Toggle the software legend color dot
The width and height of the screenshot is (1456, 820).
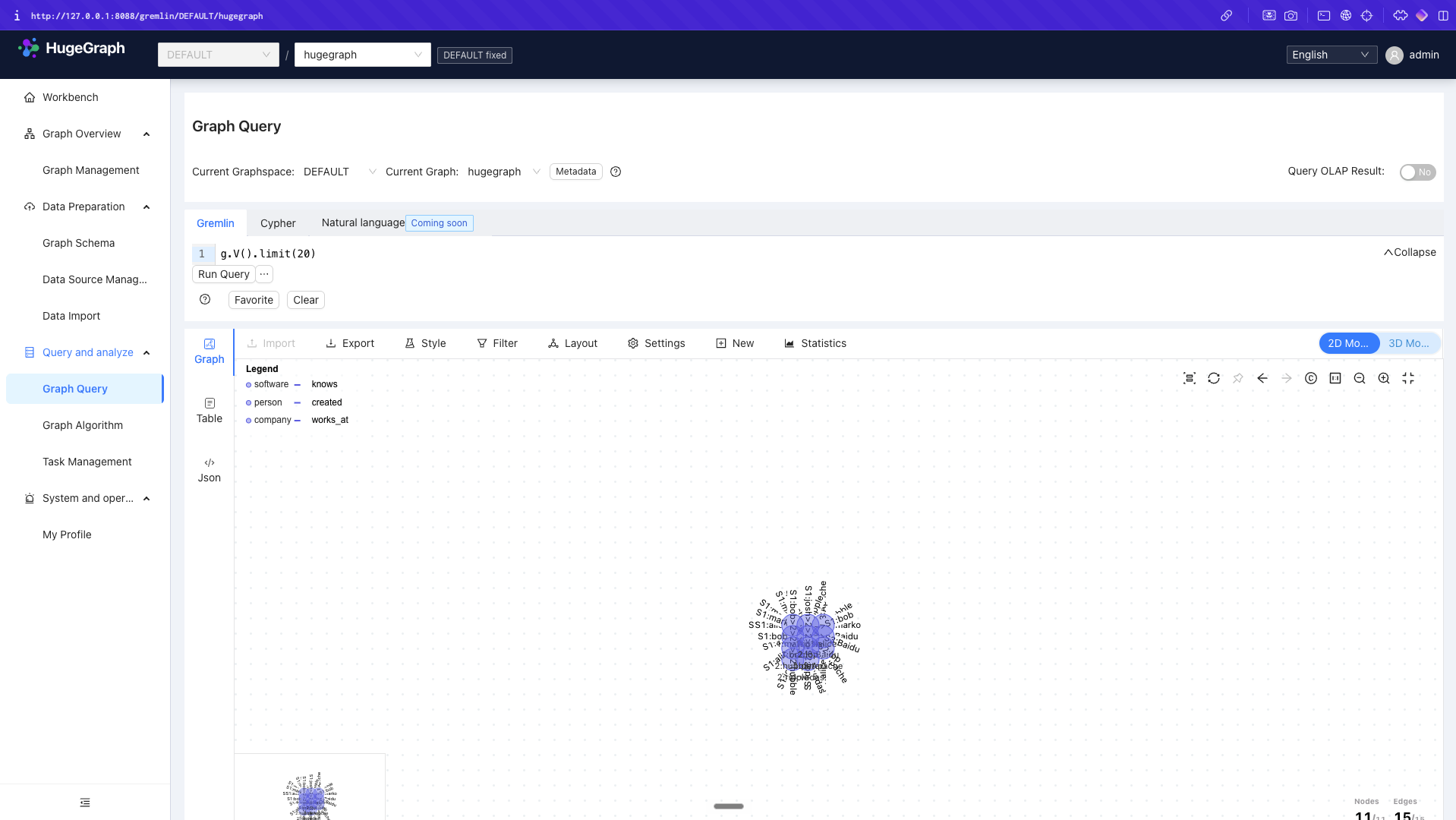(x=248, y=385)
